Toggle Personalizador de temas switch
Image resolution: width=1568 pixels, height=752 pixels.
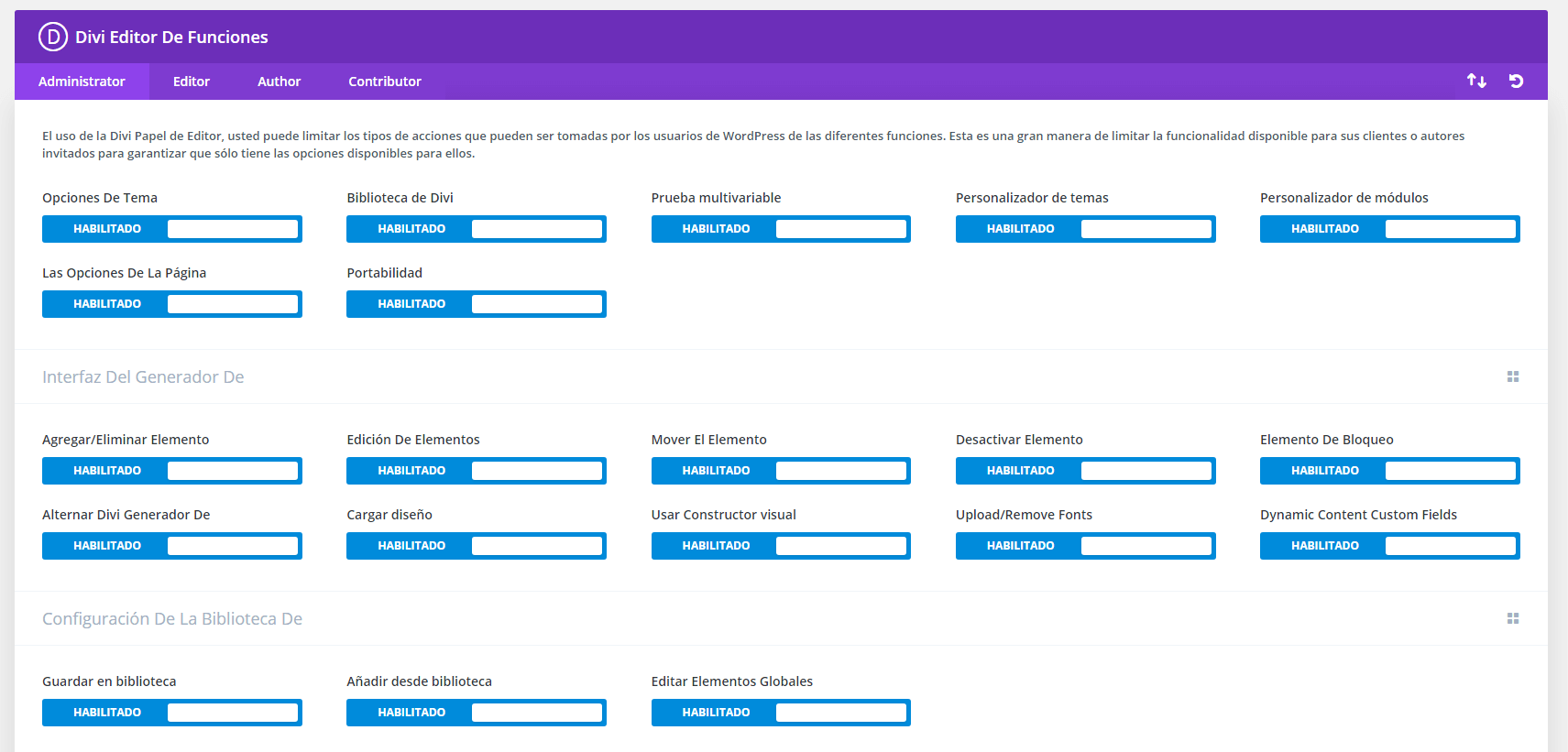click(x=1086, y=229)
